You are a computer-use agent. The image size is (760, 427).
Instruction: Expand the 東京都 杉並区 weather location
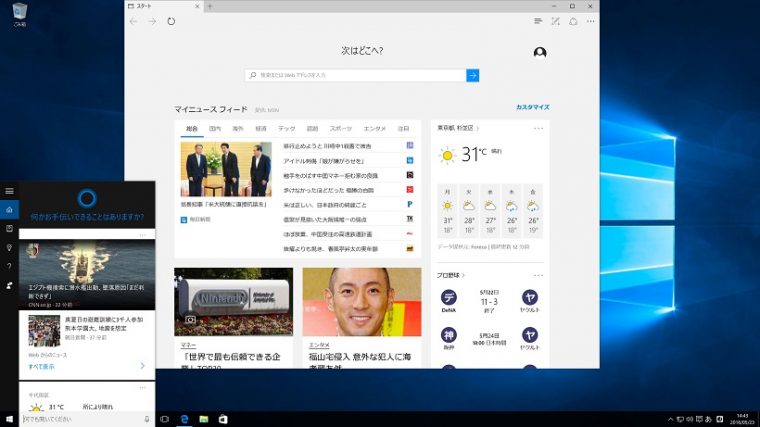[x=458, y=128]
